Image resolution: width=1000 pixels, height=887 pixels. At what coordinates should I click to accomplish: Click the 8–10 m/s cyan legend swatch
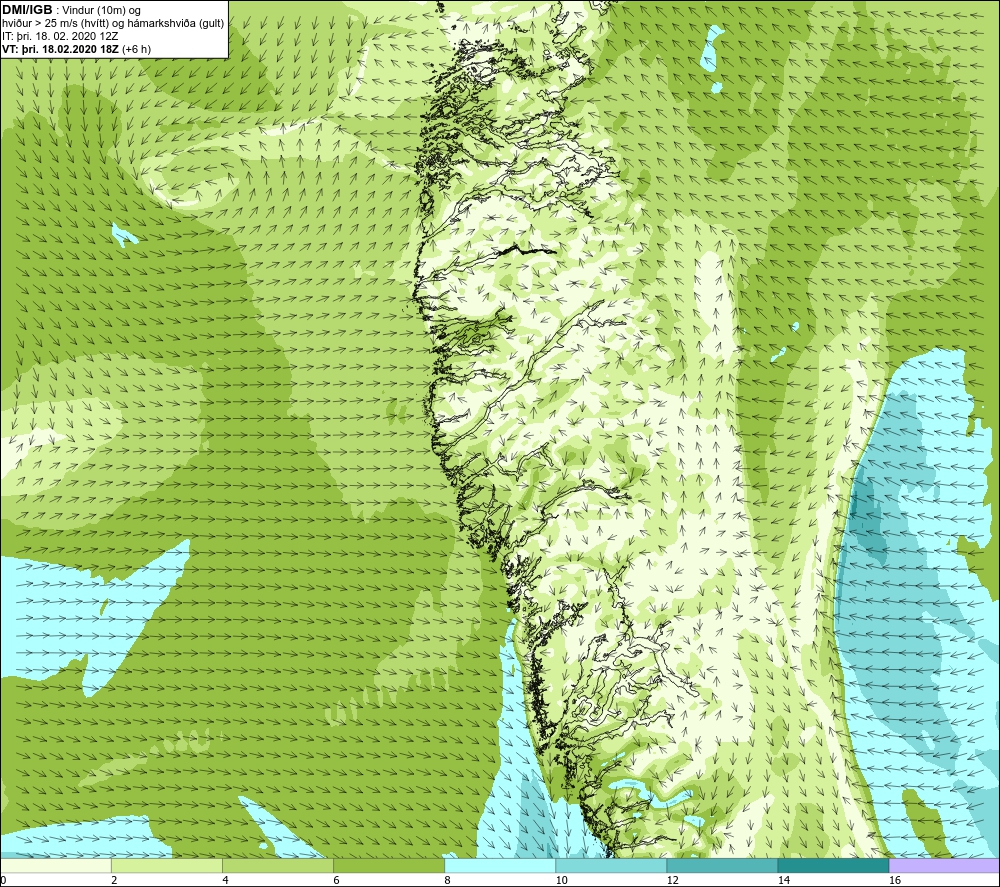pos(500,866)
